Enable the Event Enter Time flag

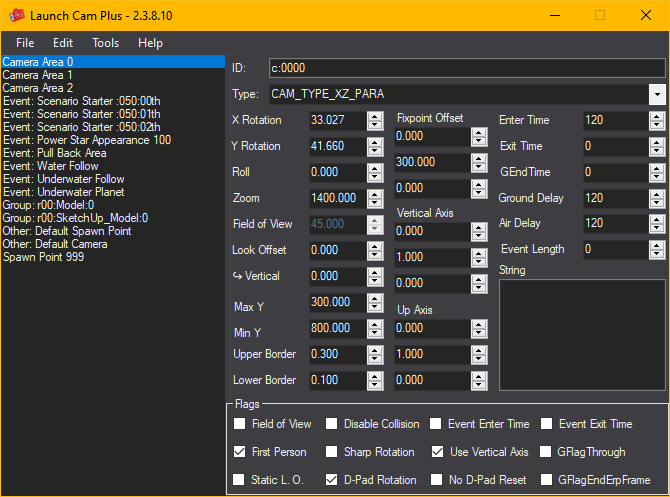[x=435, y=423]
